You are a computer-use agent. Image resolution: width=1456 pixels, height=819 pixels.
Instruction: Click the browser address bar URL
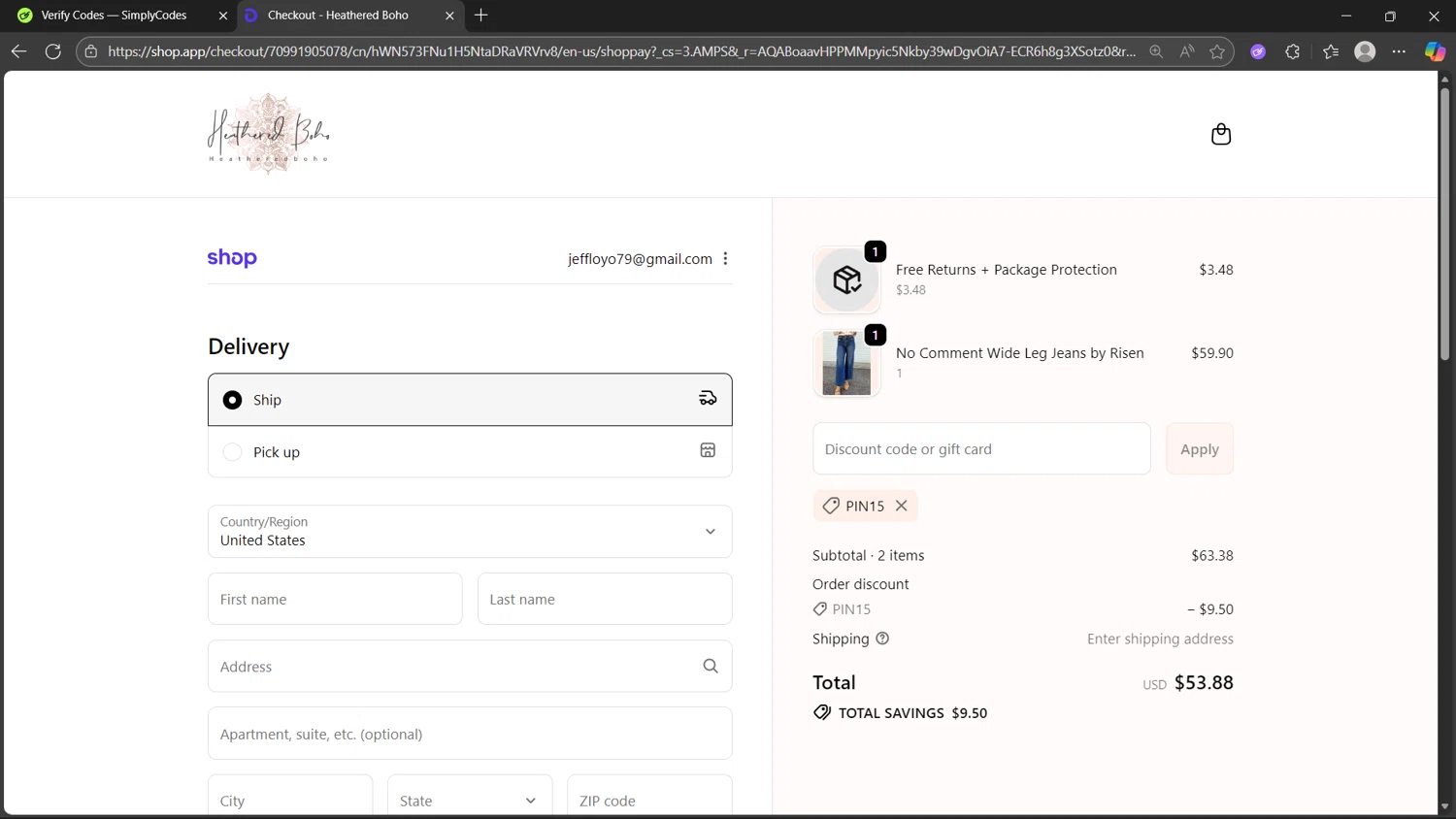(621, 51)
